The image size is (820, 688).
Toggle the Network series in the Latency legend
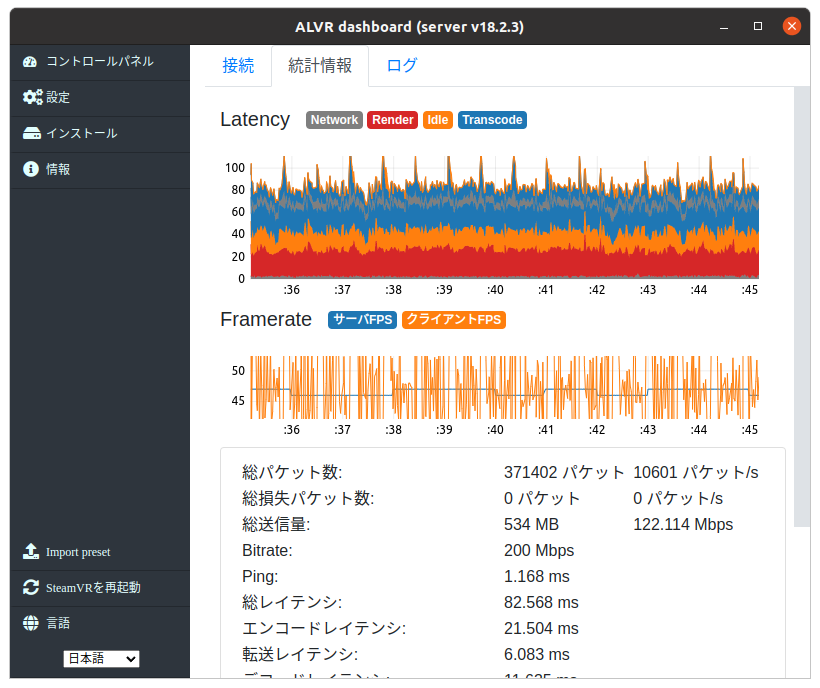pyautogui.click(x=334, y=120)
